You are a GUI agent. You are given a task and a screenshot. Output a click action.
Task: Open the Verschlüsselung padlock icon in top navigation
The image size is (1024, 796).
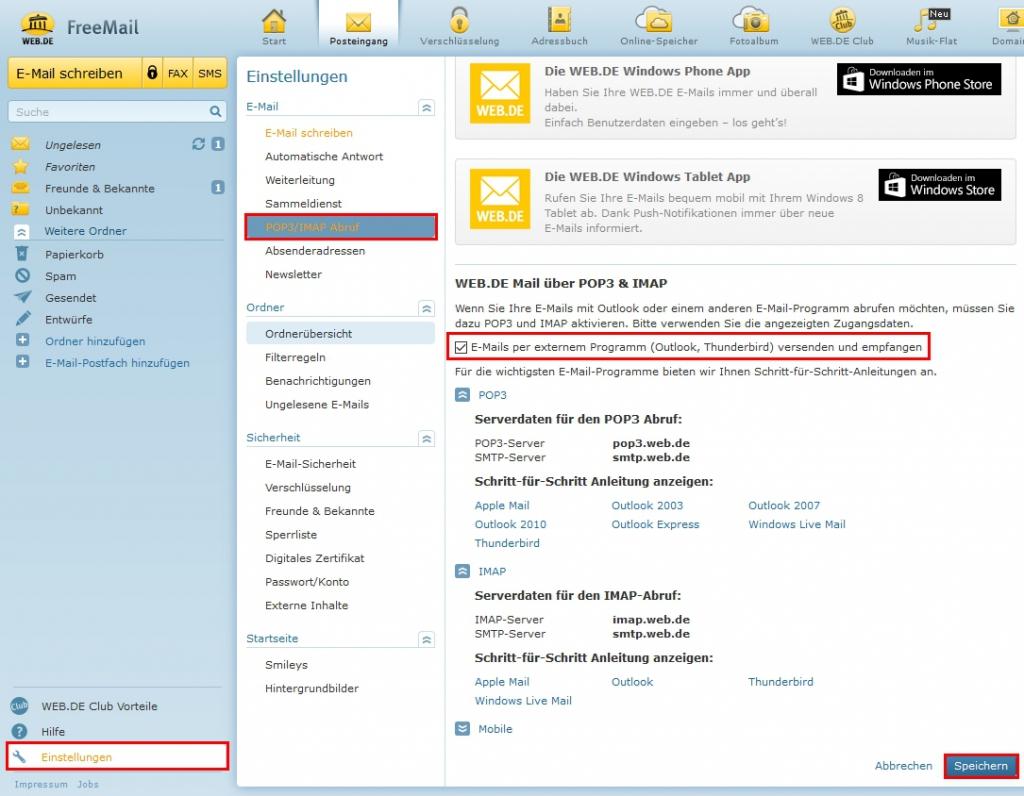tap(459, 21)
